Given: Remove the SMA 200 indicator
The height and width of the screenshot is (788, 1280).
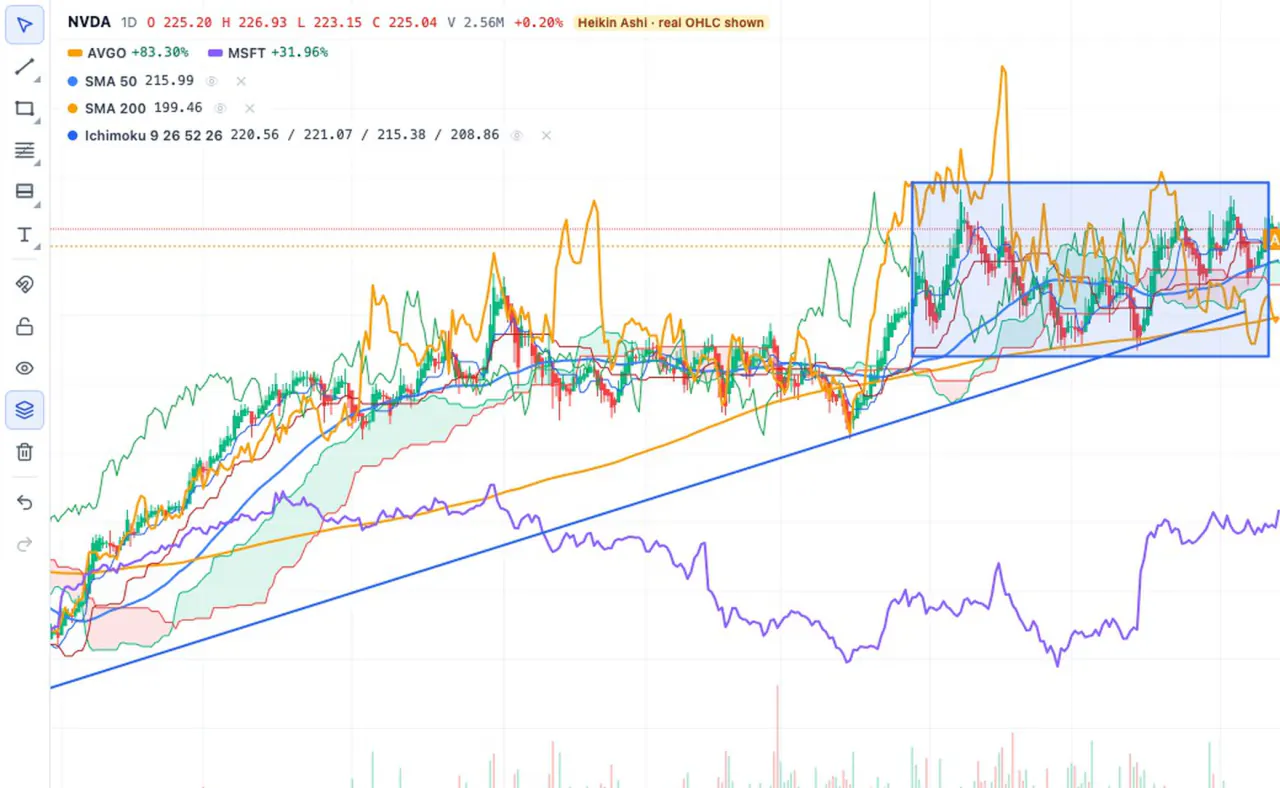Looking at the screenshot, I should point(250,108).
